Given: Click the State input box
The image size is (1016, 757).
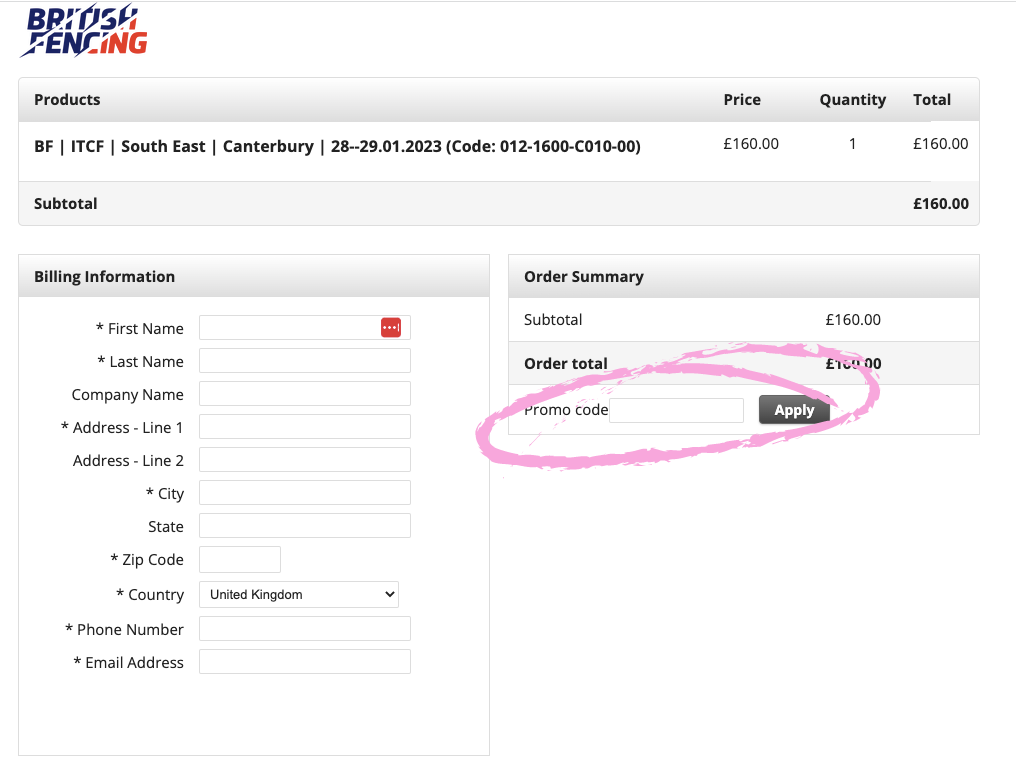Looking at the screenshot, I should (x=304, y=526).
